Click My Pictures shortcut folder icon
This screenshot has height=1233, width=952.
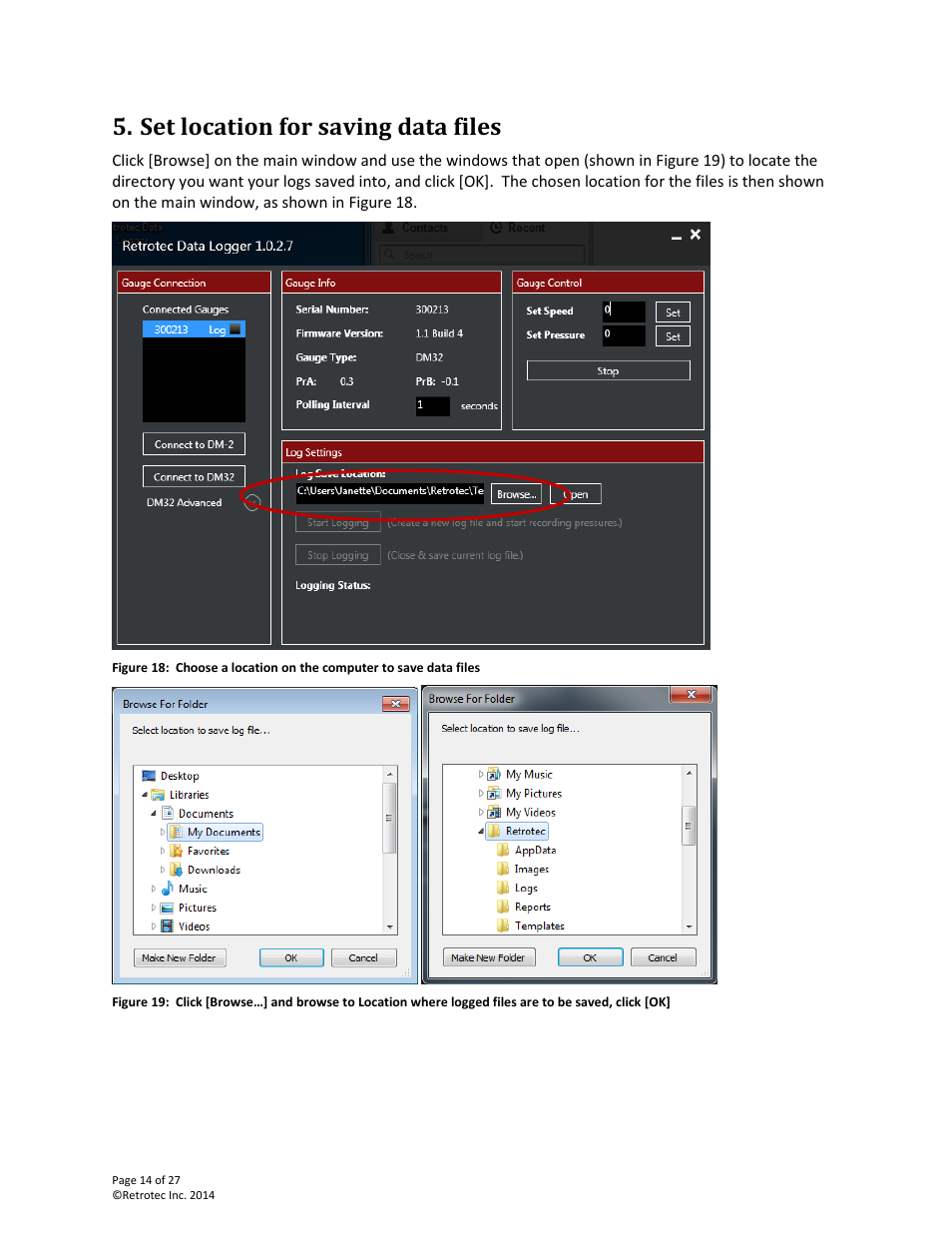[494, 793]
